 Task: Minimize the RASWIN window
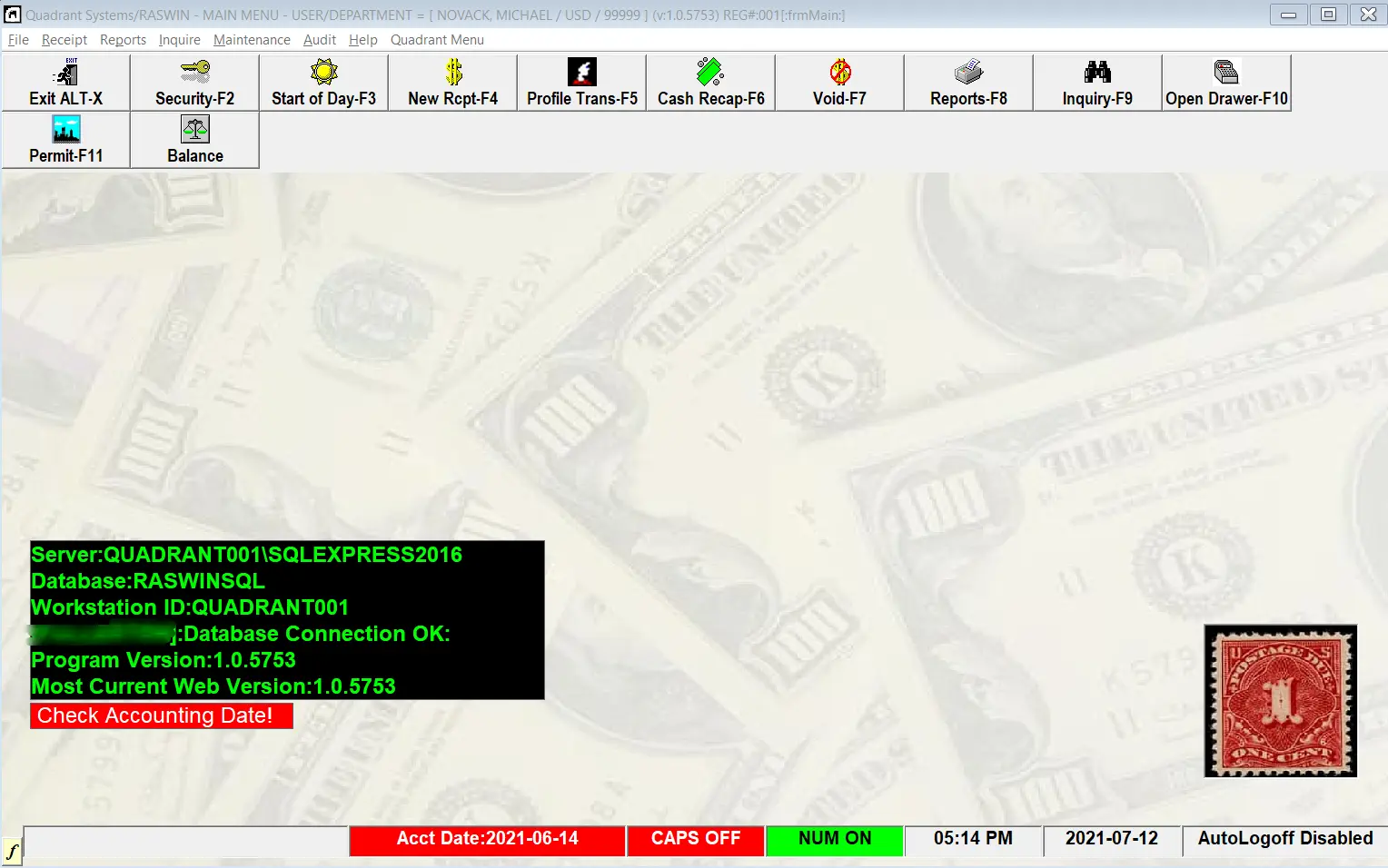(x=1288, y=15)
